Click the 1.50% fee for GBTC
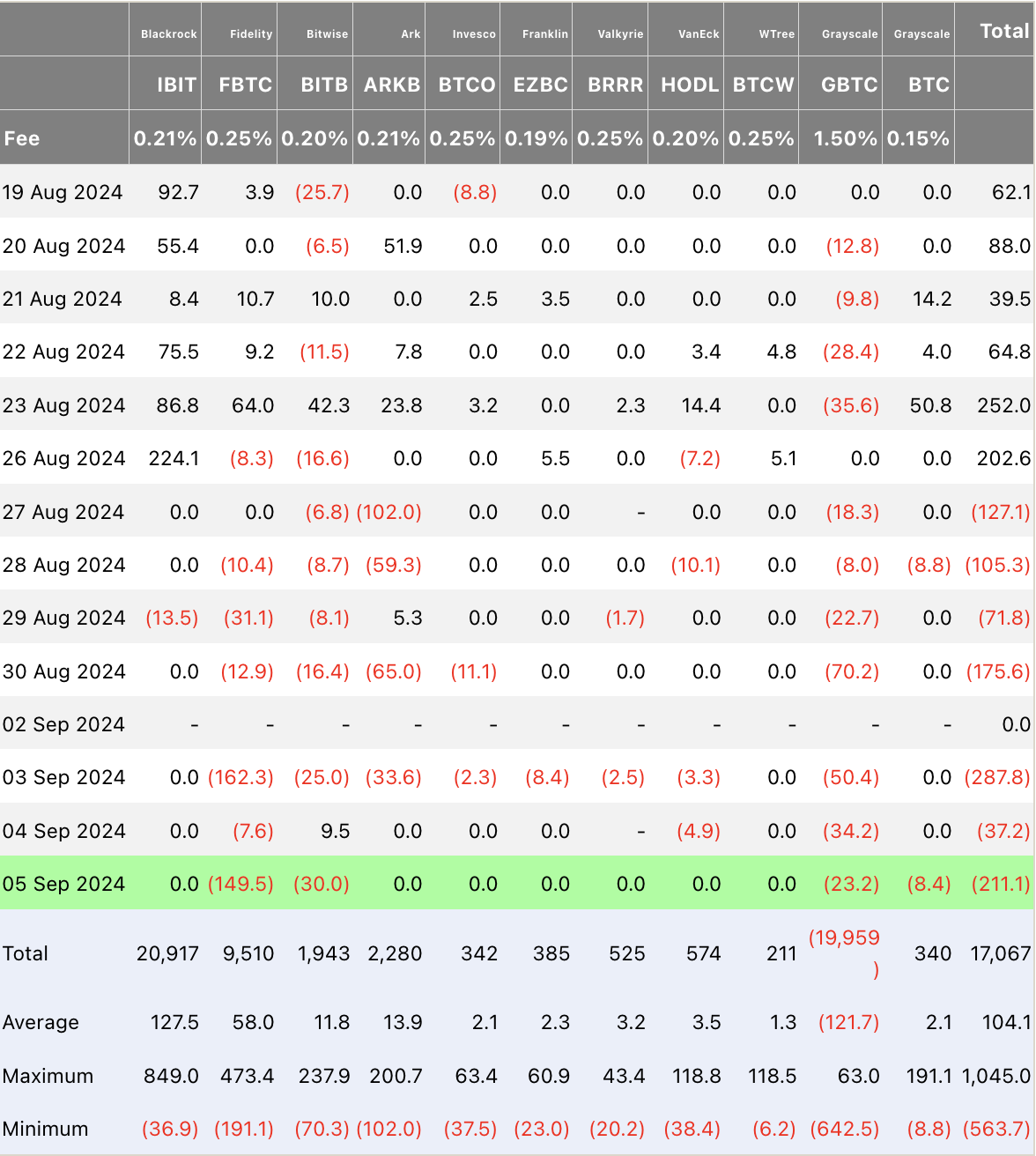This screenshot has height=1156, width=1036. (846, 138)
